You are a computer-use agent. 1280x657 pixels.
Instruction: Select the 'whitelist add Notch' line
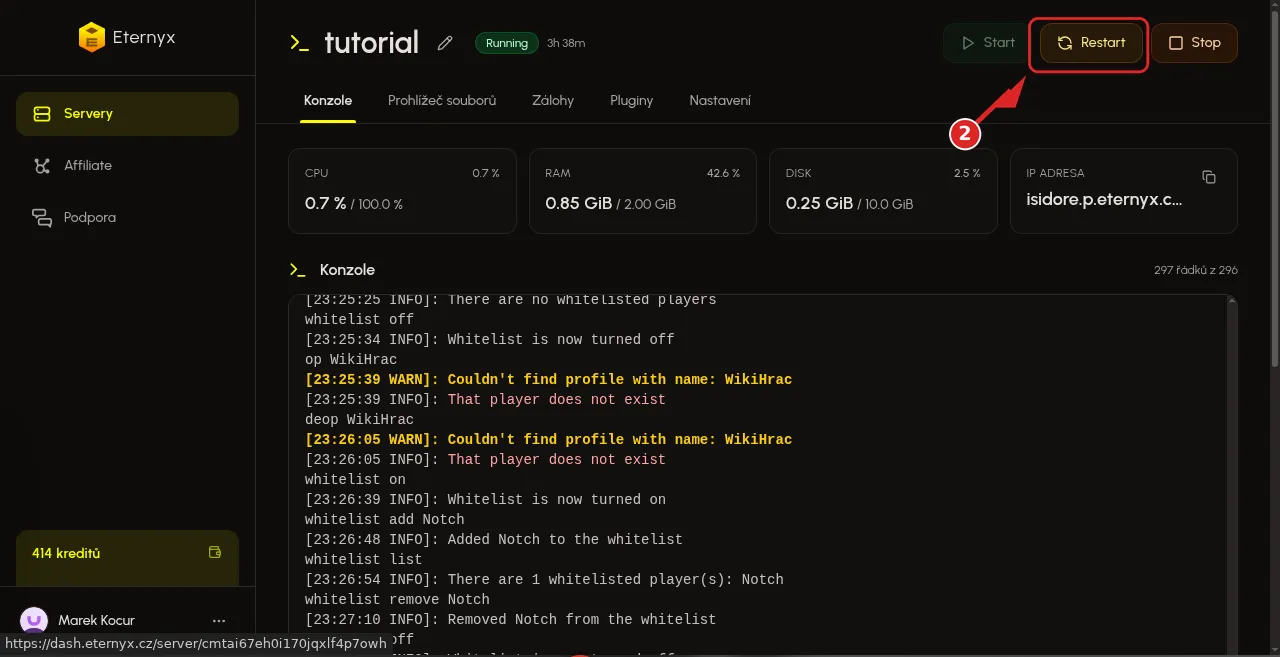coord(385,520)
